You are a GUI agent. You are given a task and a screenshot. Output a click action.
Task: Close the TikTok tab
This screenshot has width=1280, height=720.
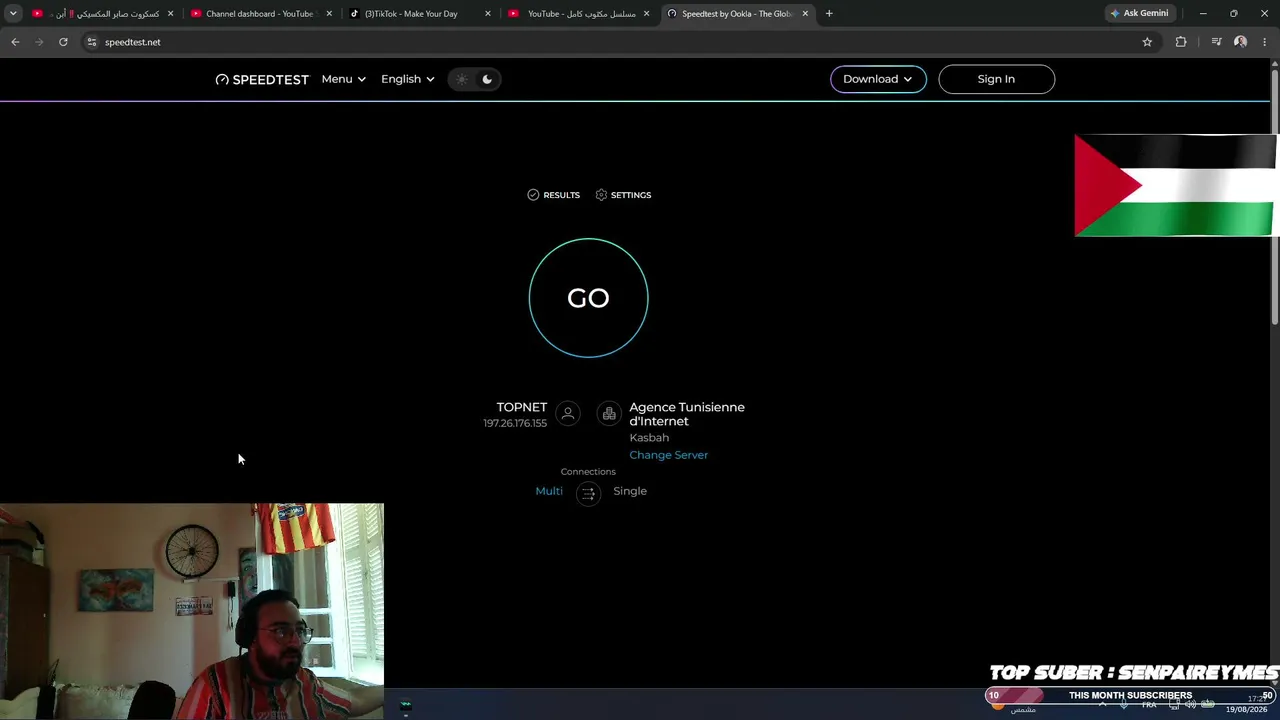(x=488, y=14)
